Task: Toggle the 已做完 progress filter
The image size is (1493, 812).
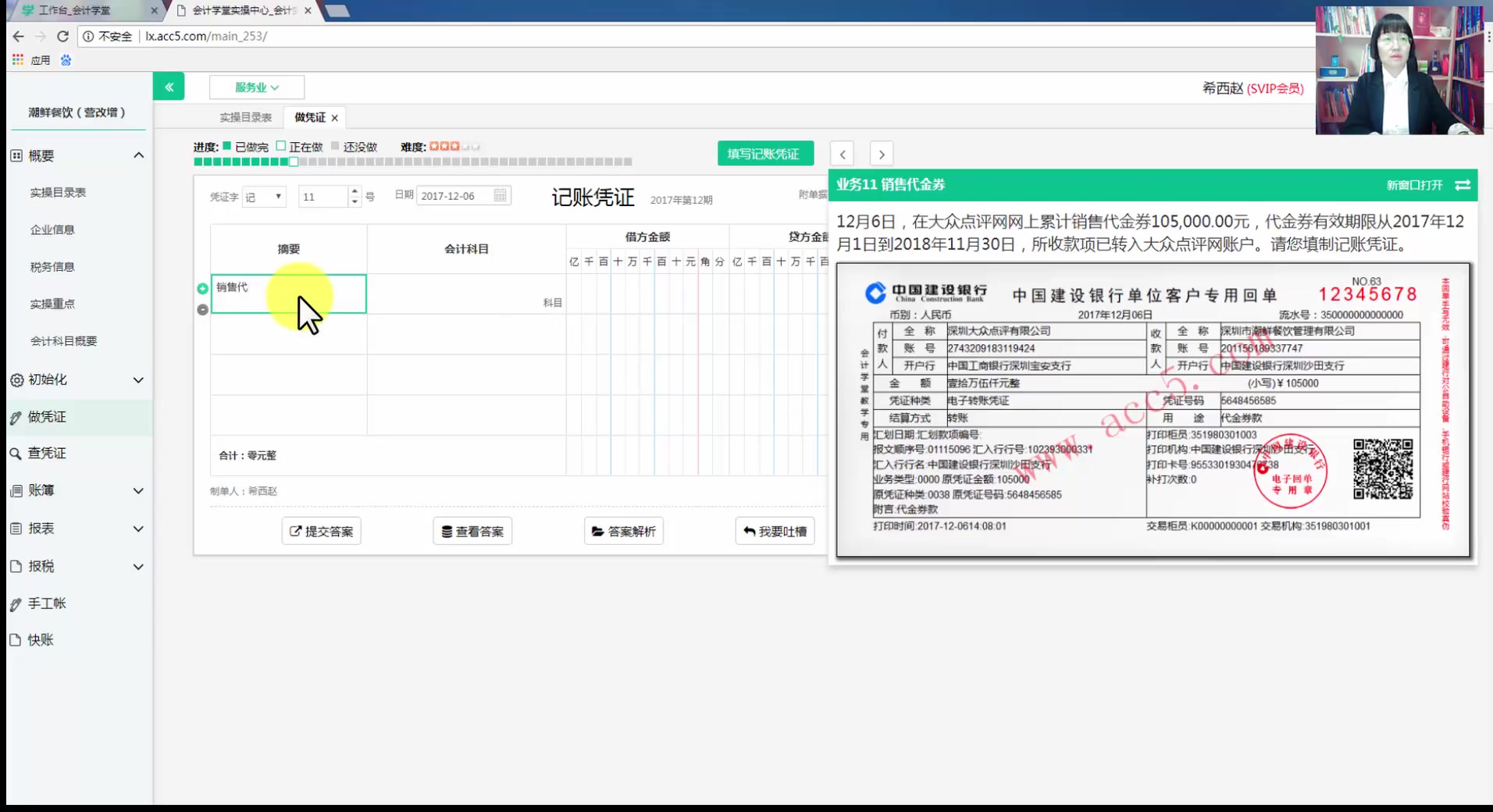Action: (x=226, y=146)
